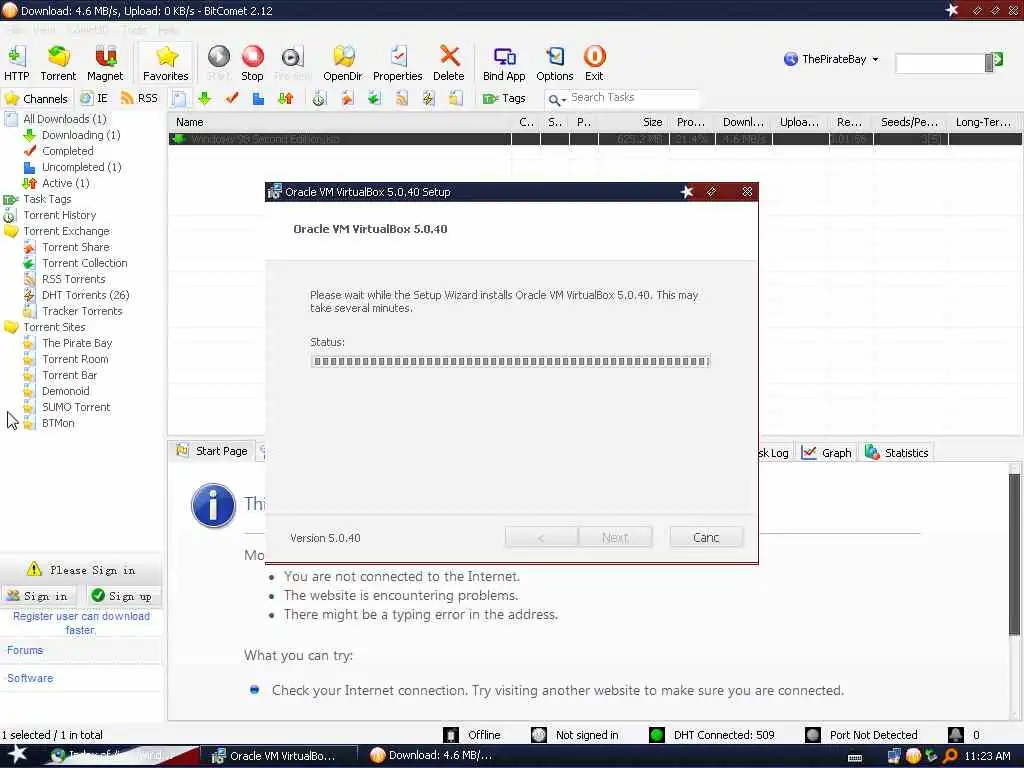Open Demonoid site entry

[x=65, y=391]
